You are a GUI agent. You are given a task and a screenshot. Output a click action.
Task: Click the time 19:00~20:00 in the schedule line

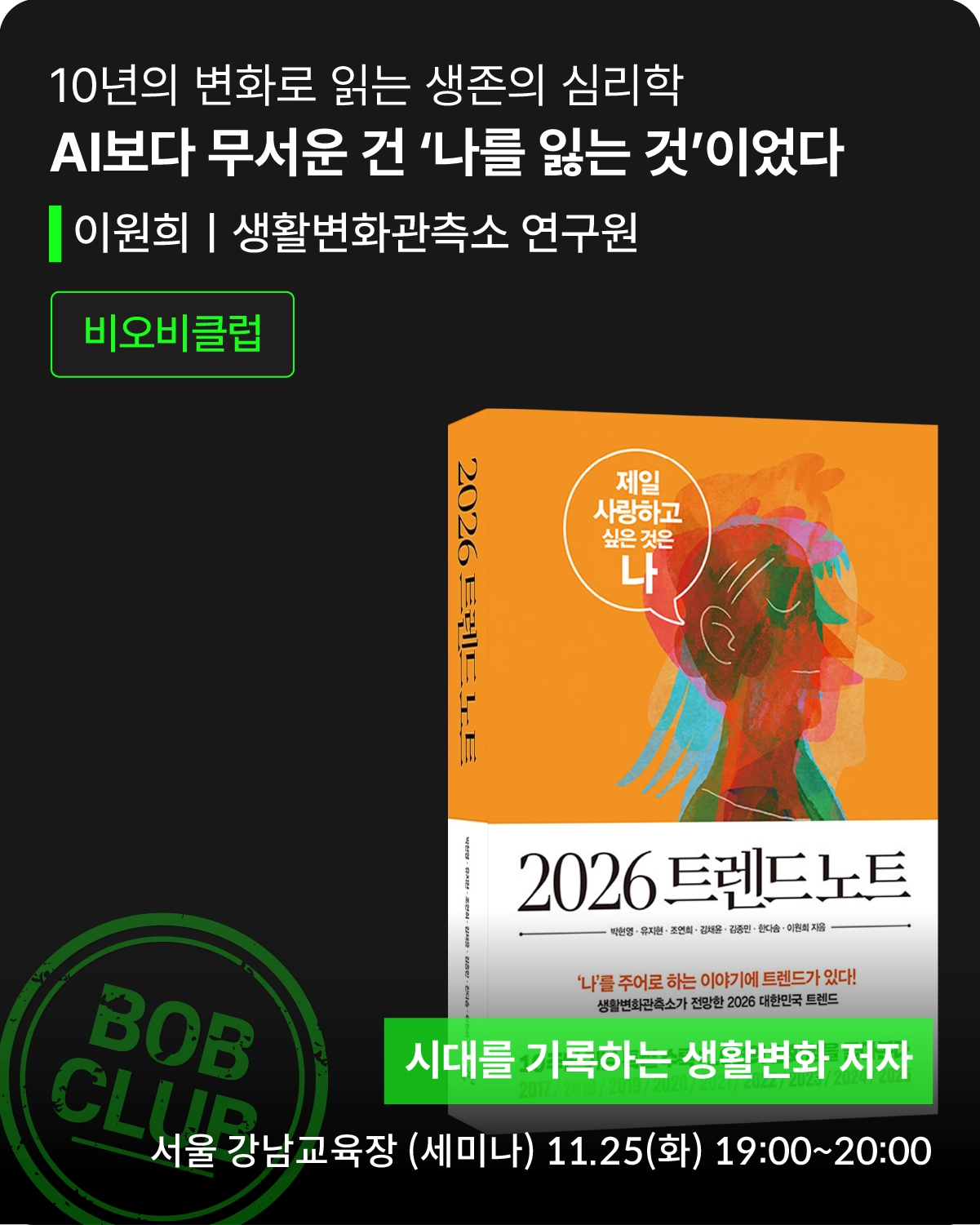(x=823, y=1151)
